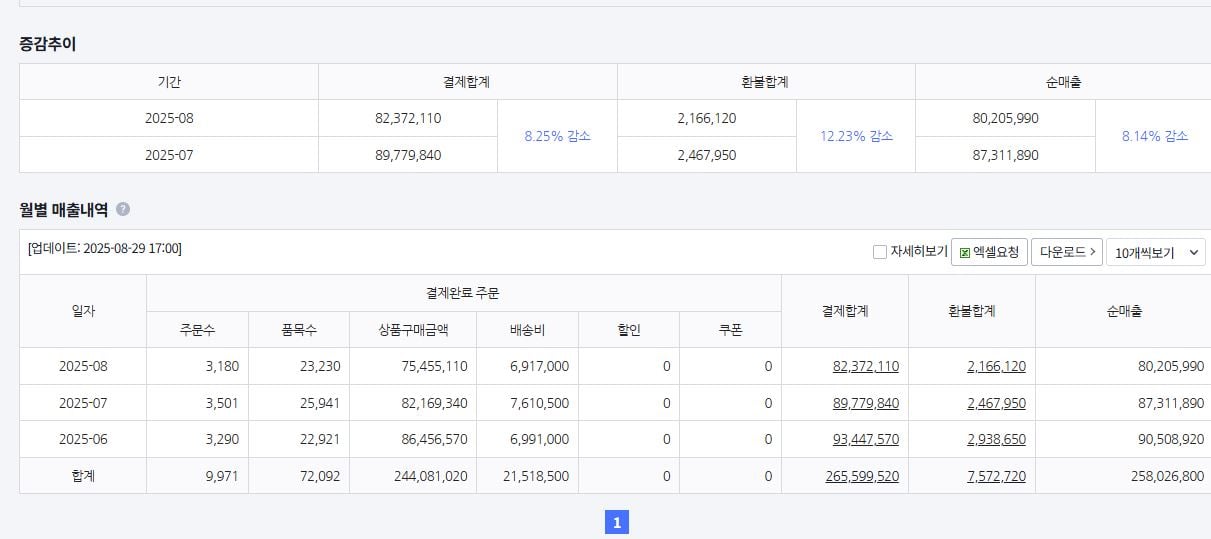Click the 합계 row label
This screenshot has height=539, width=1211.
[83, 477]
